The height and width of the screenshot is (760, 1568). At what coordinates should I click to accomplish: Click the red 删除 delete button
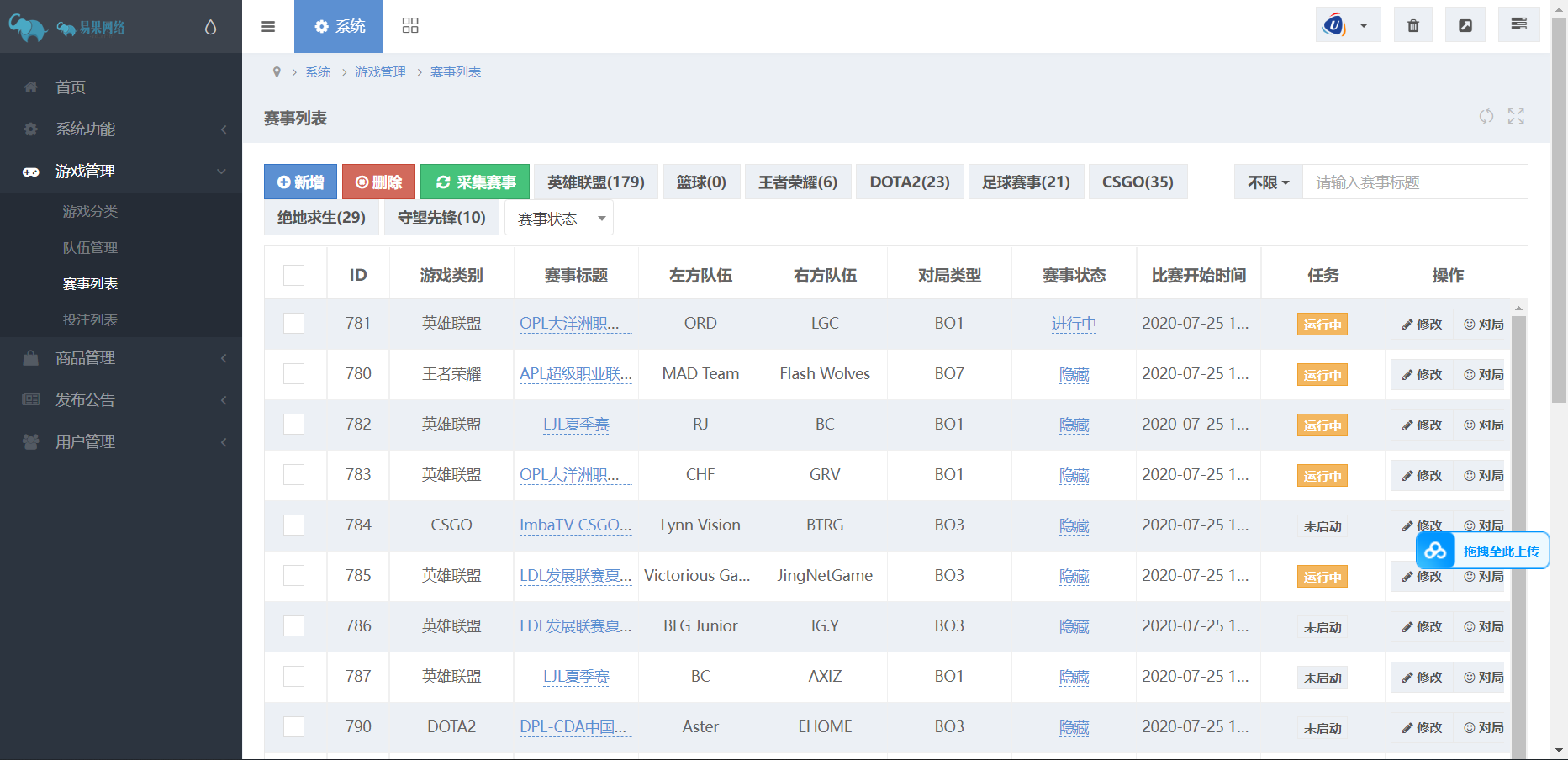tap(378, 182)
